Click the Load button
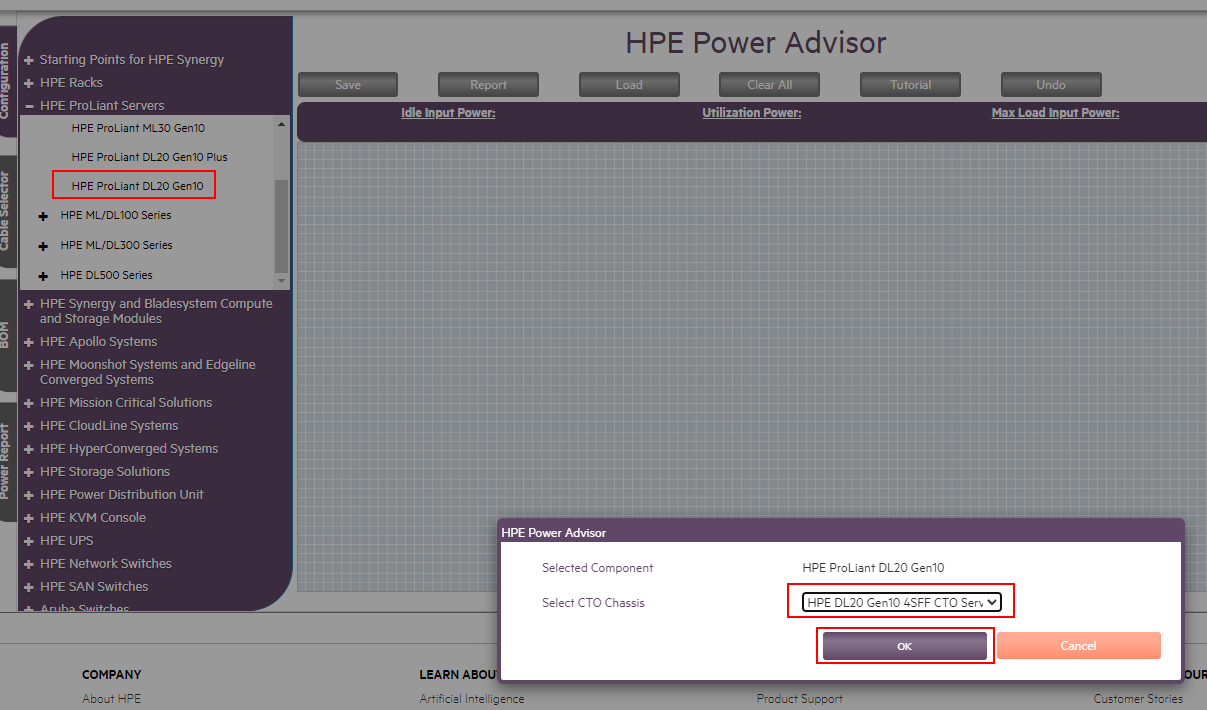Viewport: 1207px width, 710px height. pyautogui.click(x=629, y=85)
